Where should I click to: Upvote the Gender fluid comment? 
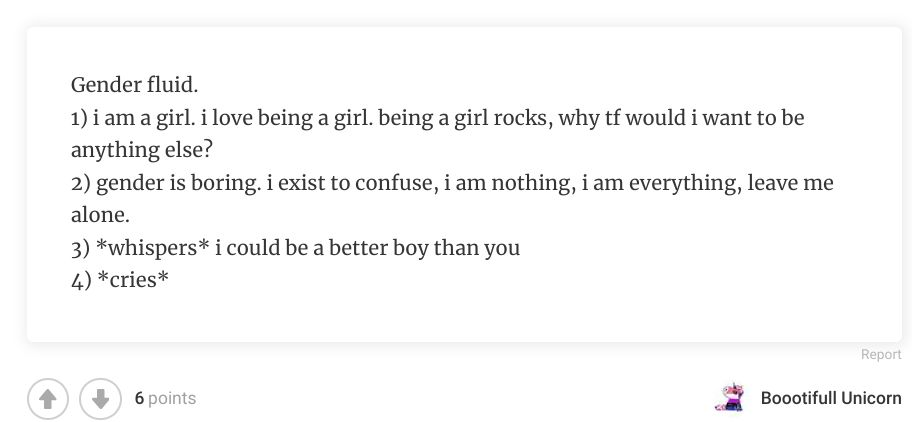pyautogui.click(x=46, y=398)
